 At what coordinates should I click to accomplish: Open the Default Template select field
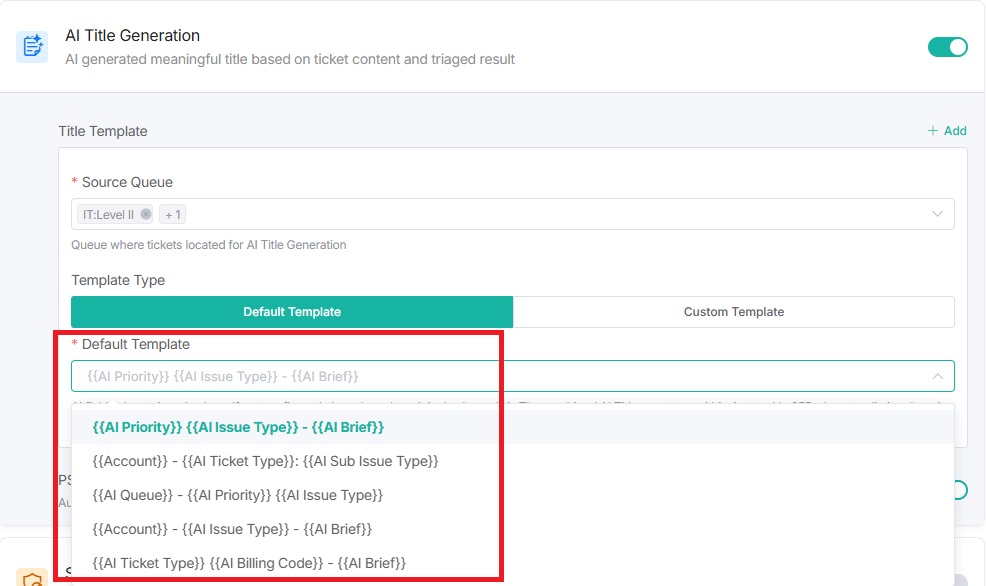pyautogui.click(x=500, y=376)
